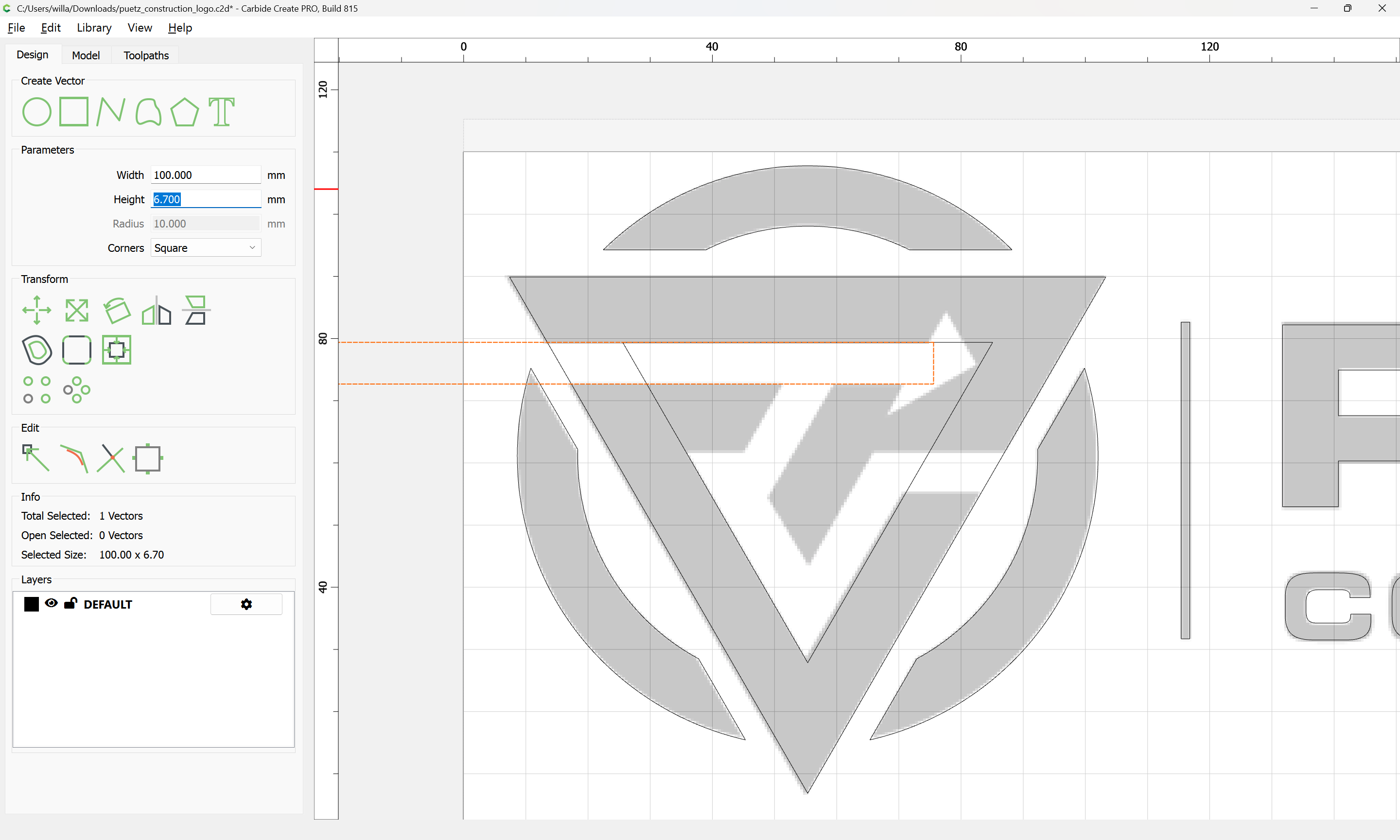This screenshot has width=1400, height=840.
Task: Click the 'Selected Size: 100.00 x 6.70' text
Action: (92, 555)
